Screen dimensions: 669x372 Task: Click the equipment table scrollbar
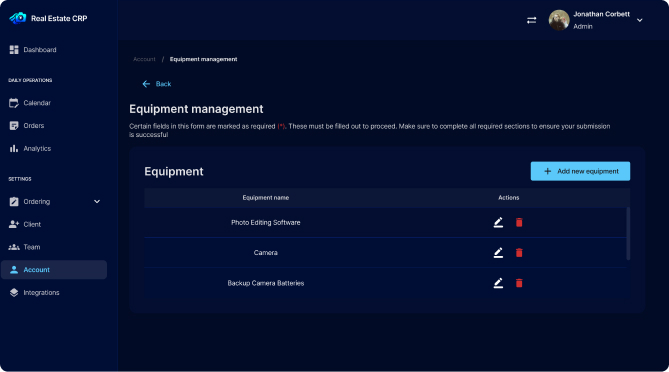[628, 233]
